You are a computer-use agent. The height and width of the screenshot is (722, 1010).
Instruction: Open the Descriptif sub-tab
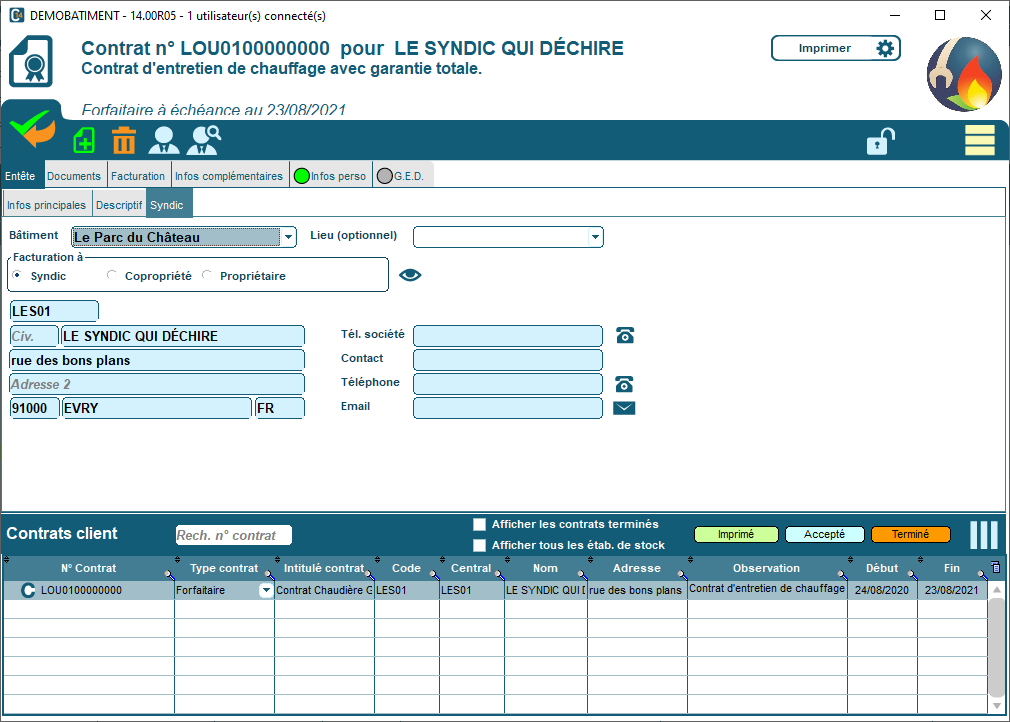tap(119, 205)
